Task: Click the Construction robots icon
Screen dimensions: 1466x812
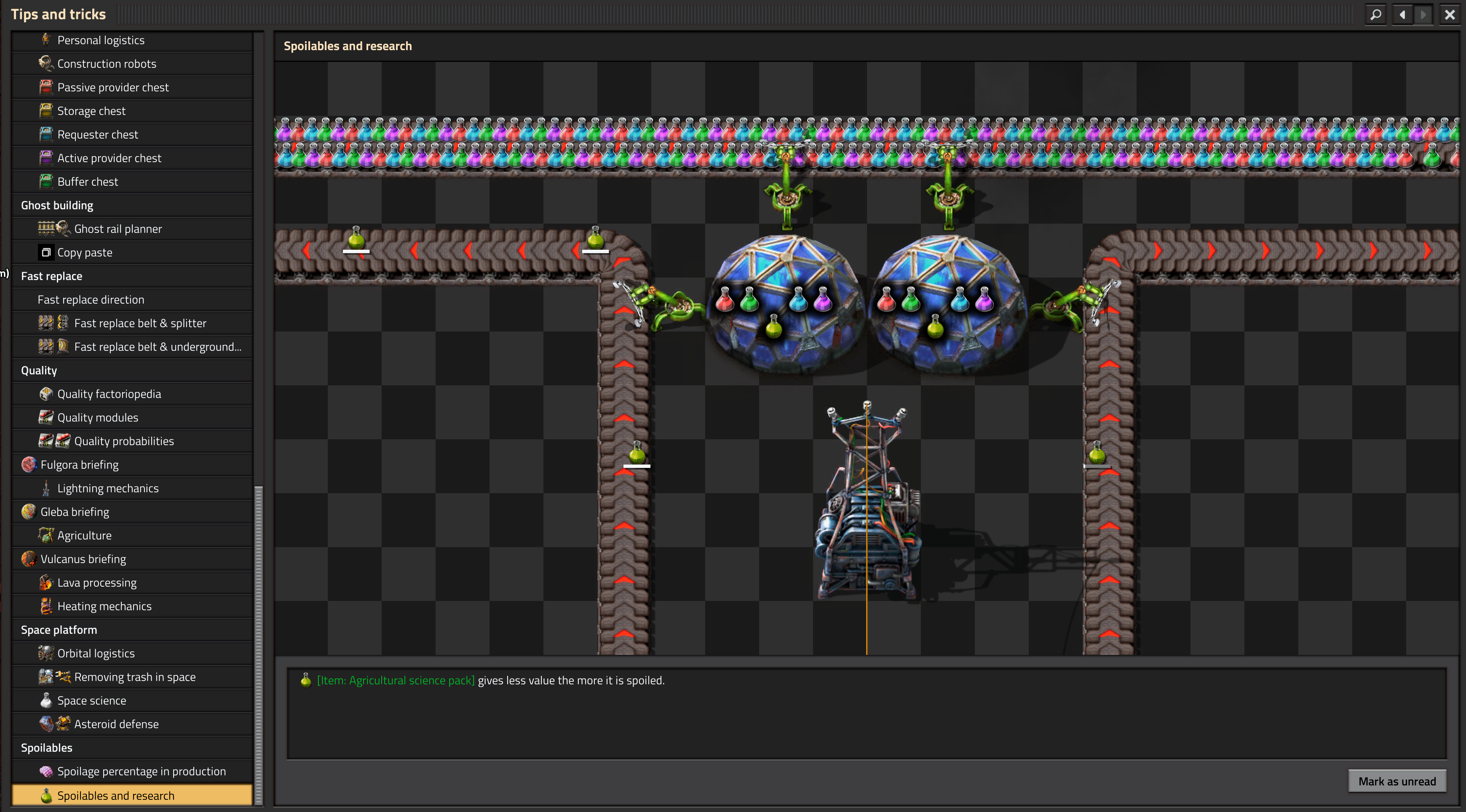Action: point(46,63)
